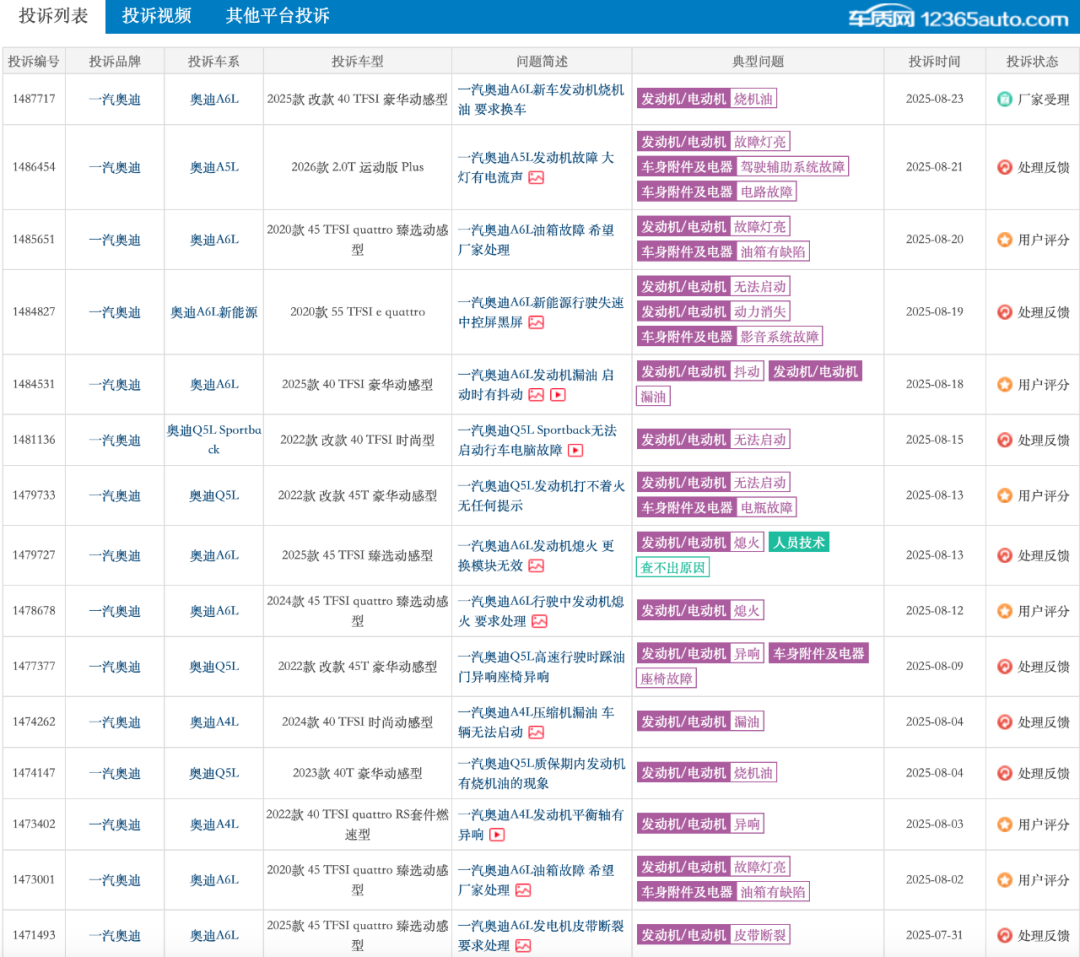Click model 2026款 2.0T 运动版 Plus

coord(357,167)
